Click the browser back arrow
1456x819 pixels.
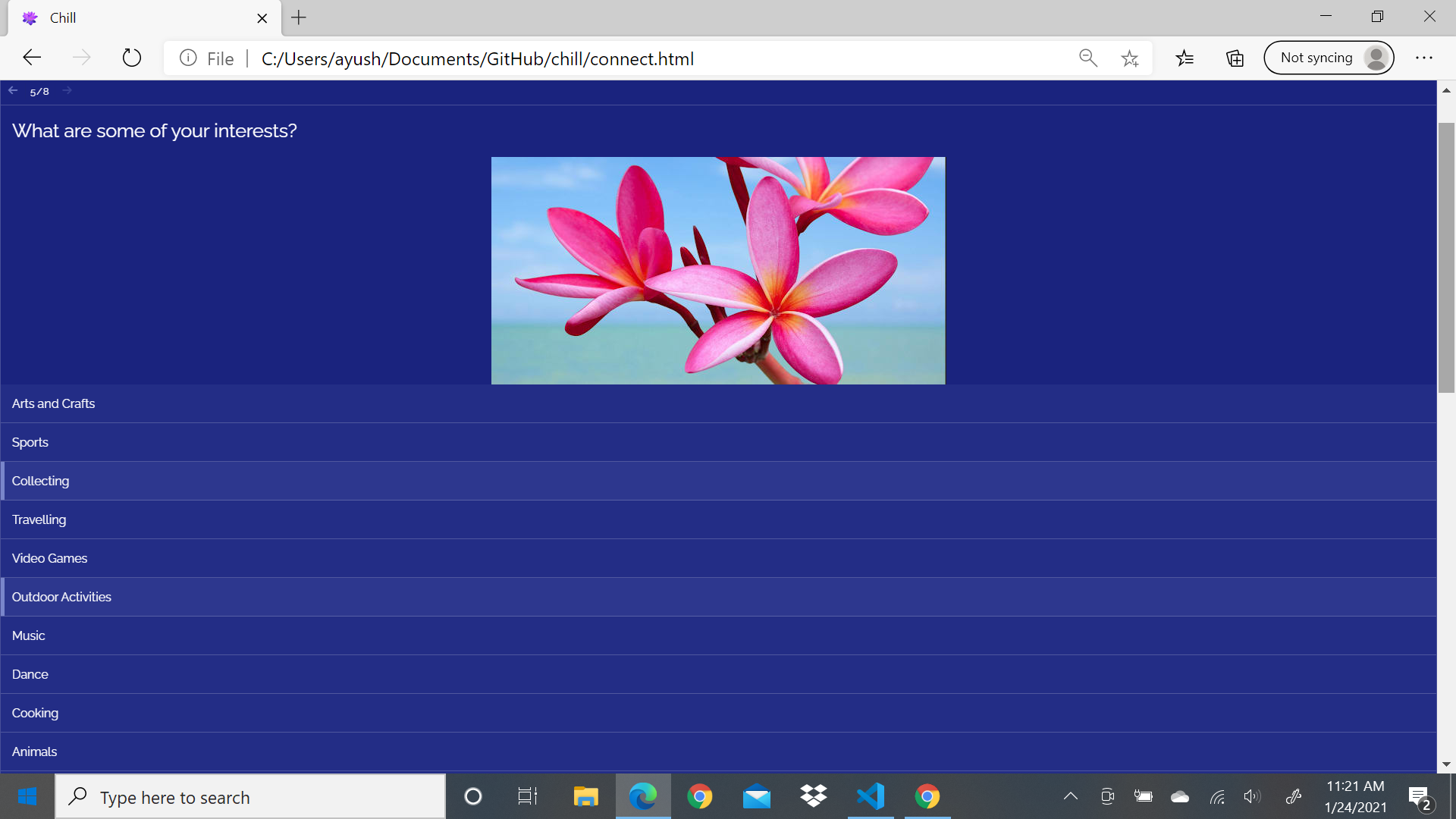[x=32, y=58]
